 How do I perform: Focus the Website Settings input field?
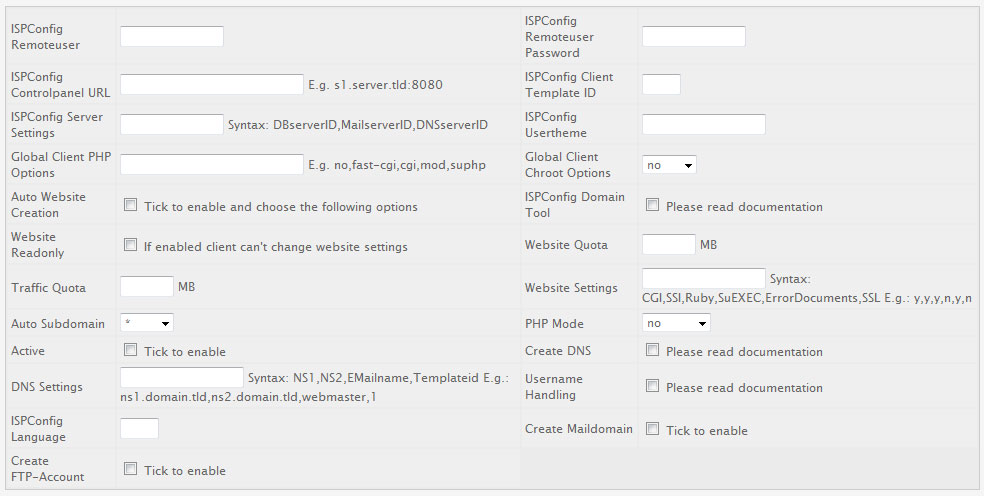[x=703, y=278]
